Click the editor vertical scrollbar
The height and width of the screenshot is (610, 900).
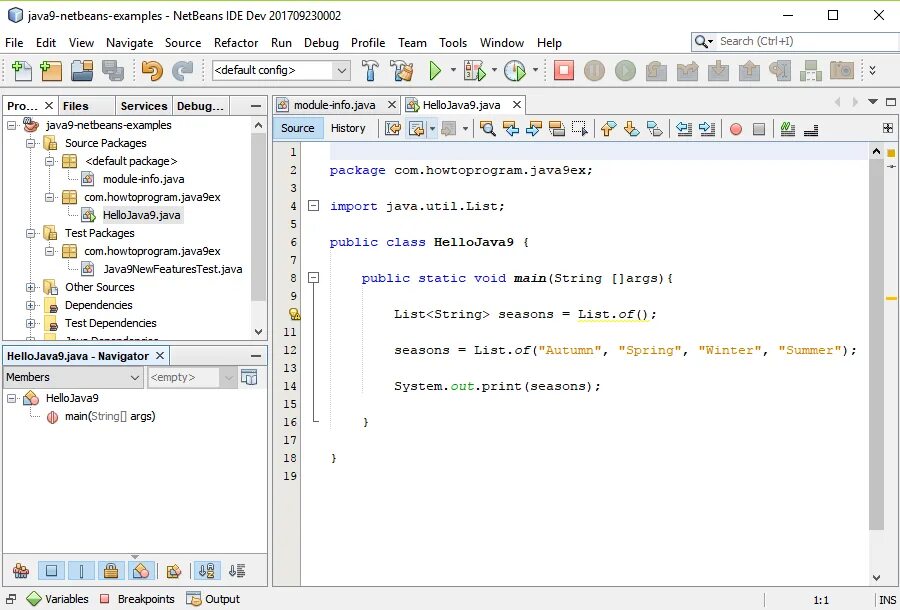pos(876,344)
